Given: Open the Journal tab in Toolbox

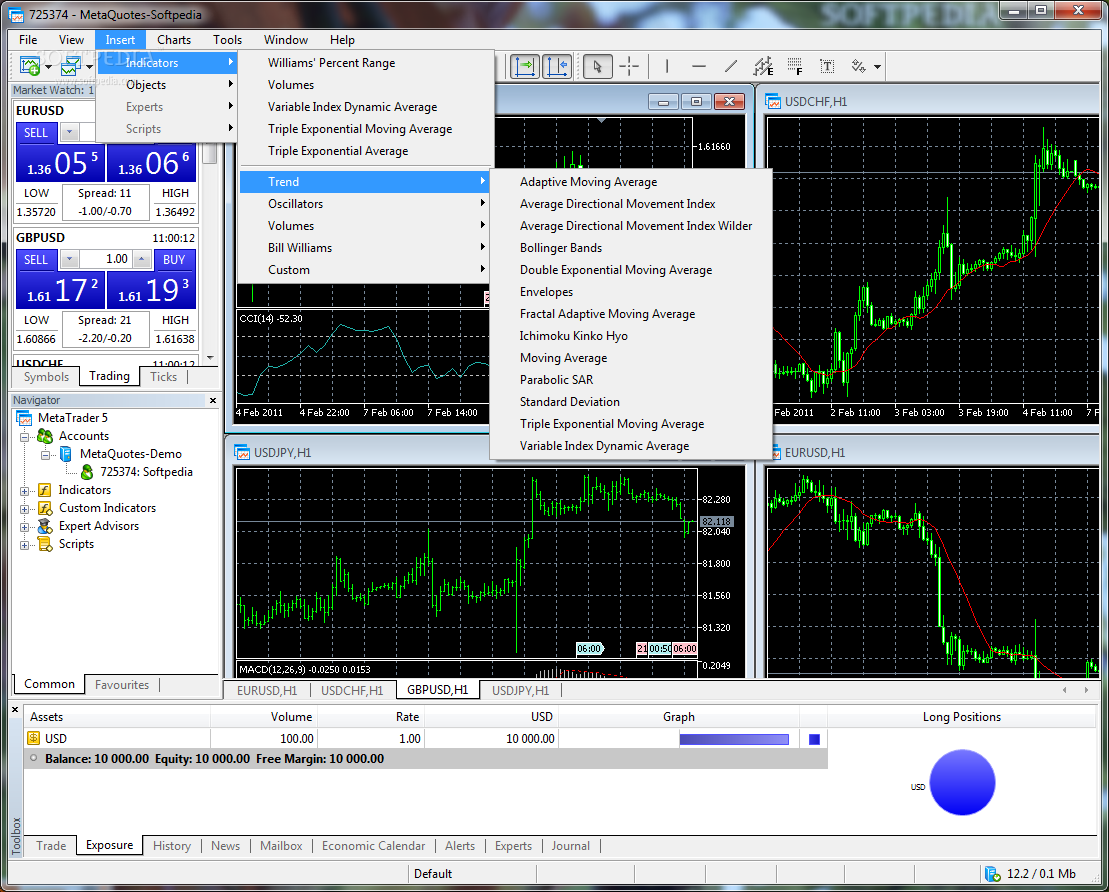Looking at the screenshot, I should click(571, 845).
